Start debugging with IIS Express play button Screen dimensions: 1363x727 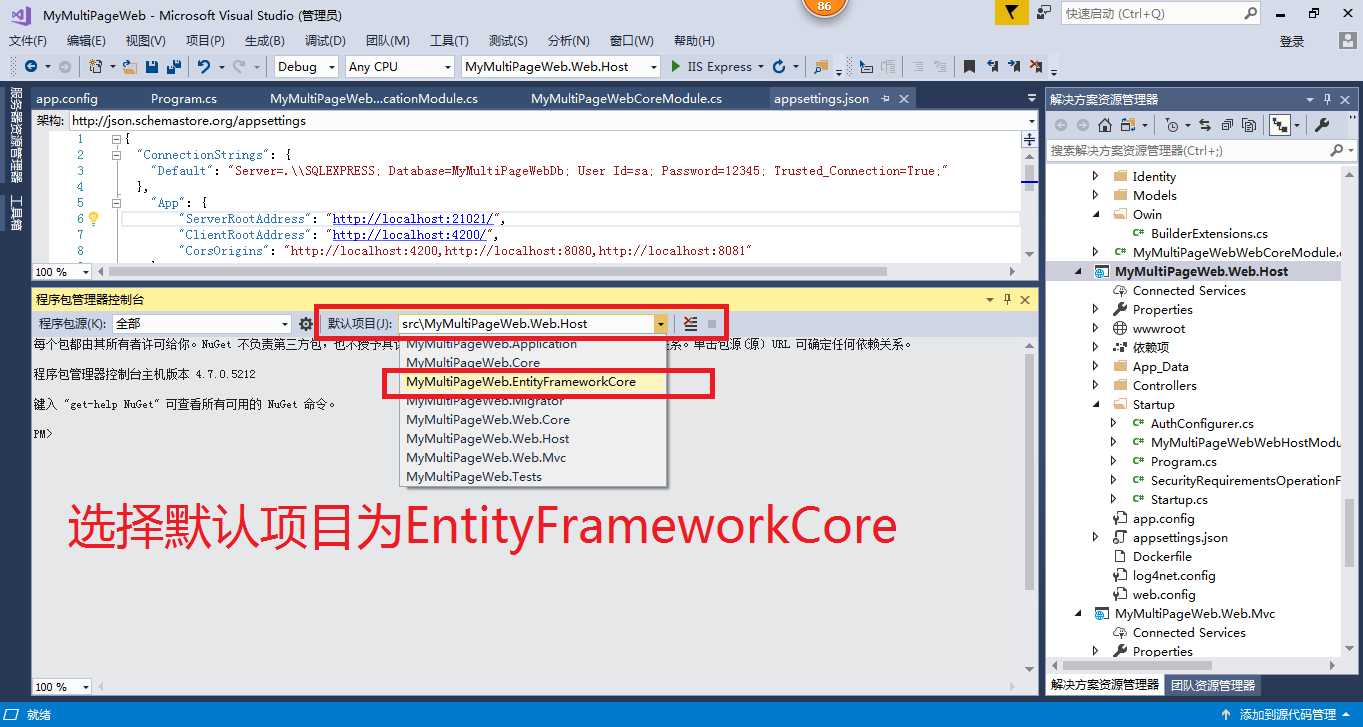point(676,67)
